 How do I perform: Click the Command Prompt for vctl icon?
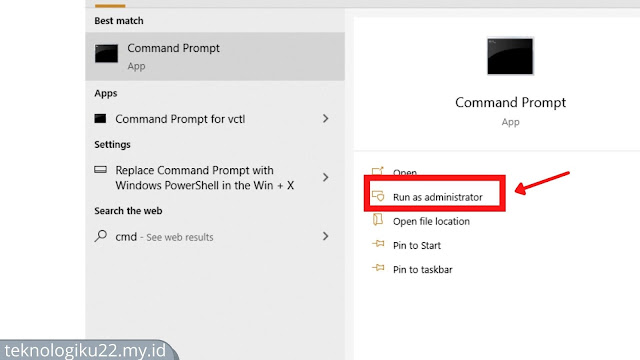click(x=100, y=119)
